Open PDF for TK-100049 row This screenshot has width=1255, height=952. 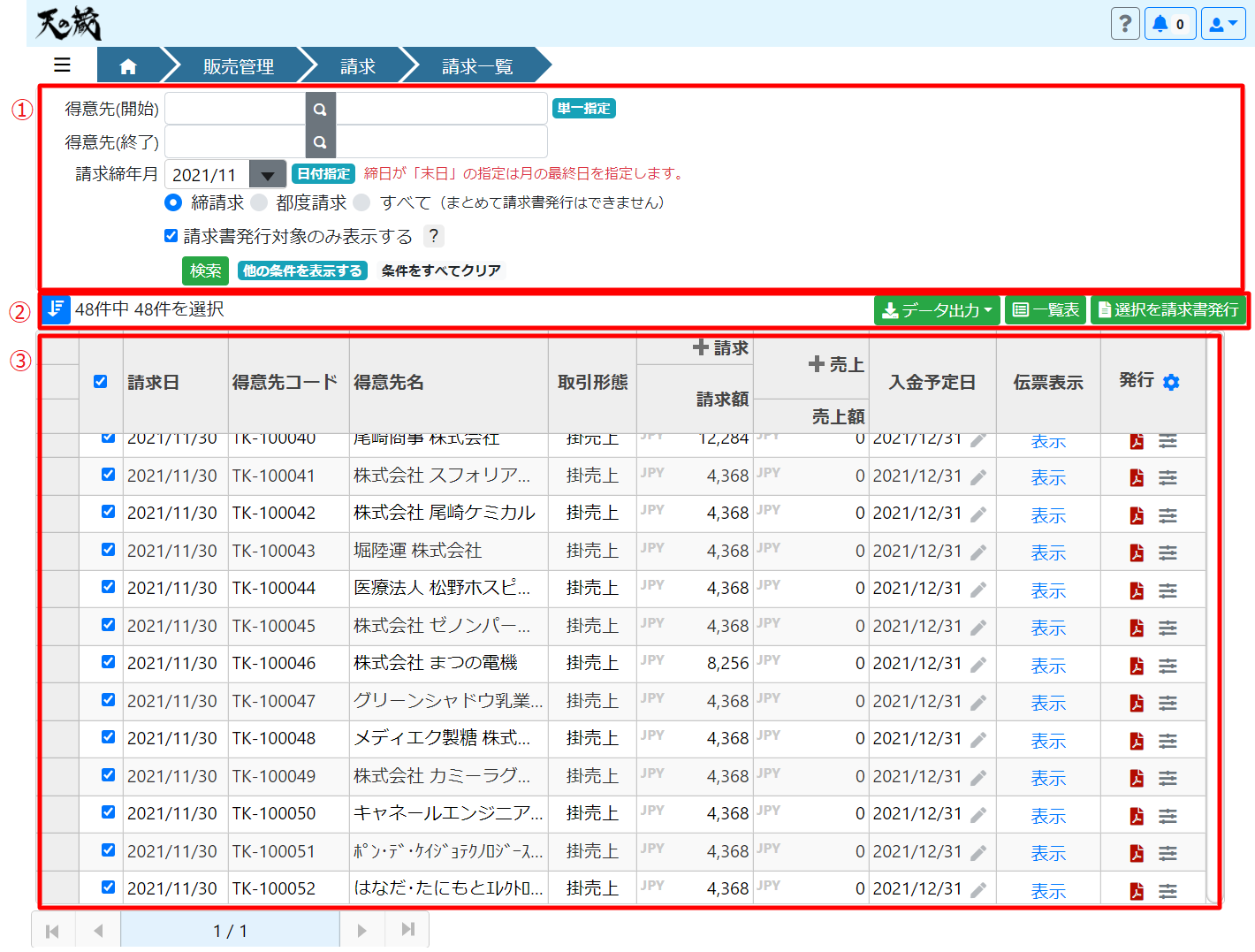coord(1137,778)
